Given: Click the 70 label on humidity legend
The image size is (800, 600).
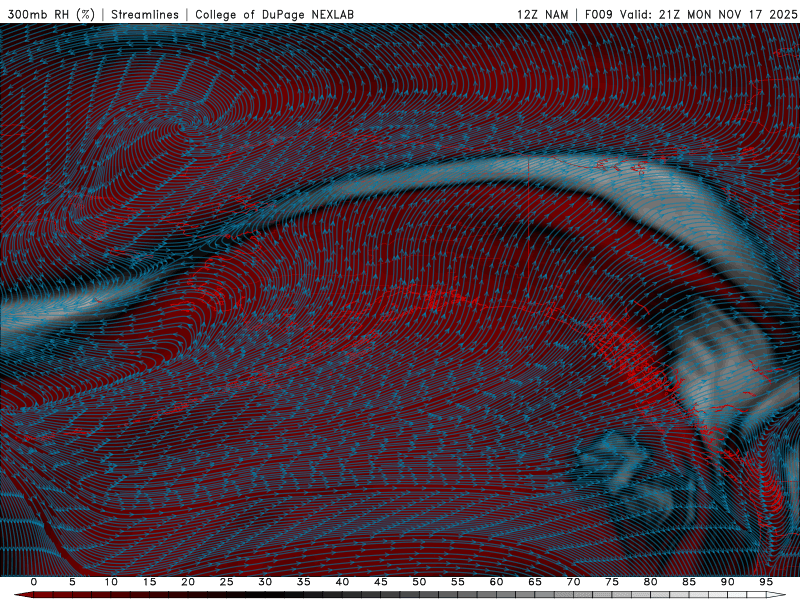Looking at the screenshot, I should click(x=573, y=582).
